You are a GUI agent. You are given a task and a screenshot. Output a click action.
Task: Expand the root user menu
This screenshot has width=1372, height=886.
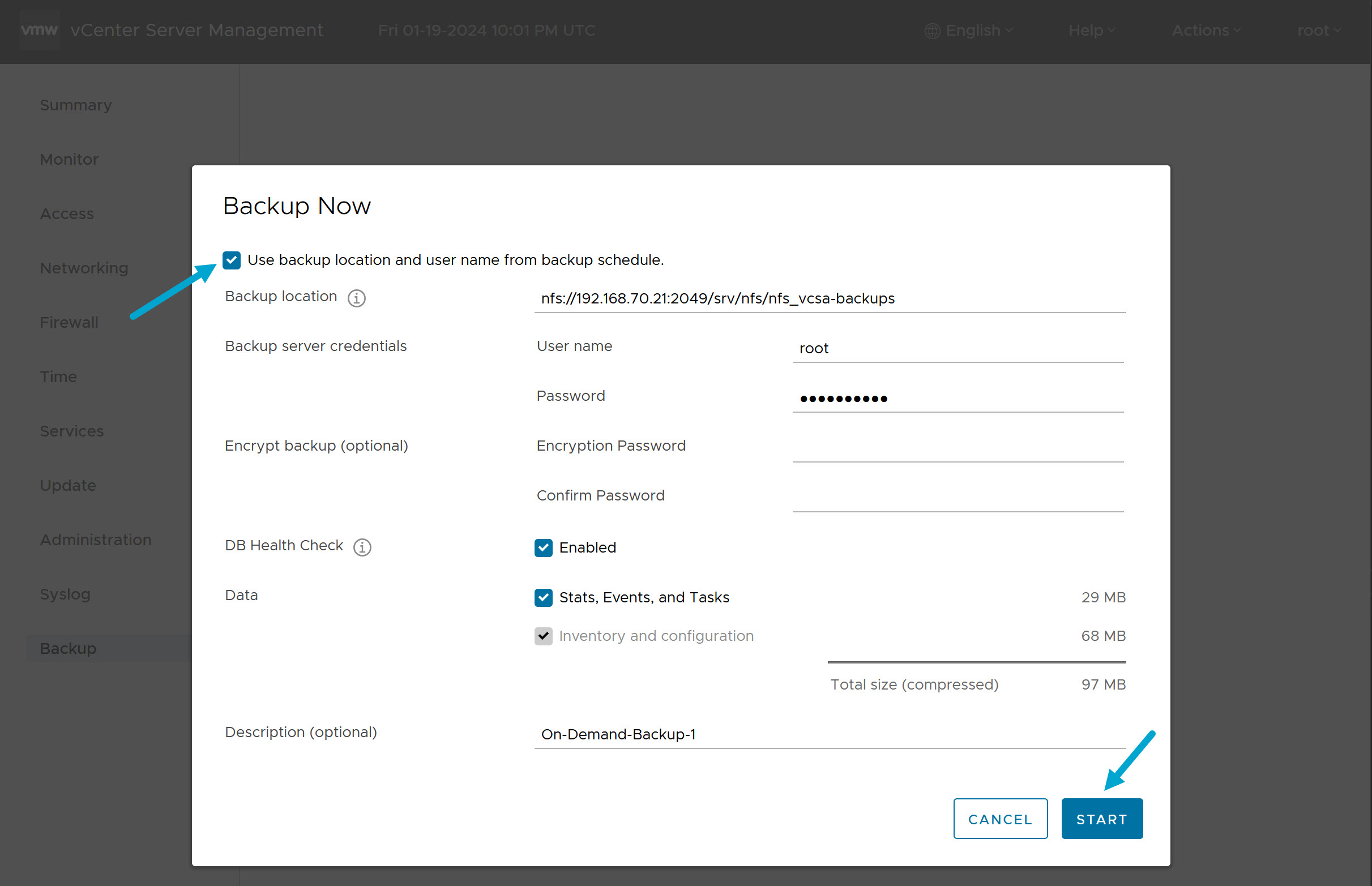1318,31
